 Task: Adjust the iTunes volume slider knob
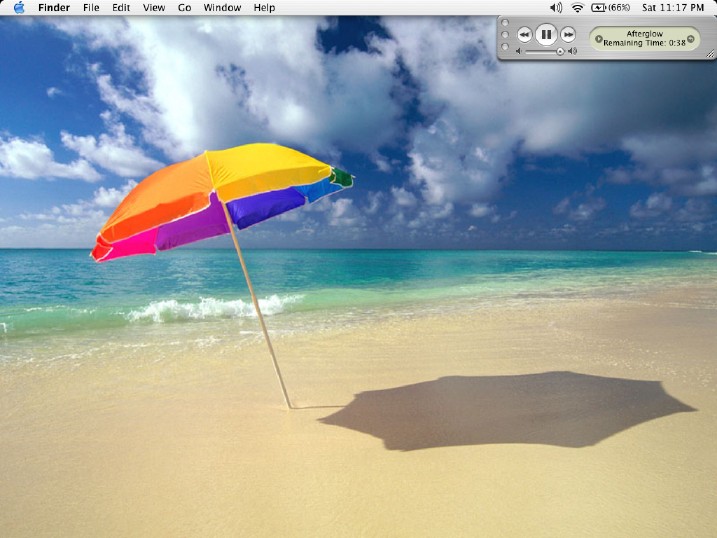560,52
